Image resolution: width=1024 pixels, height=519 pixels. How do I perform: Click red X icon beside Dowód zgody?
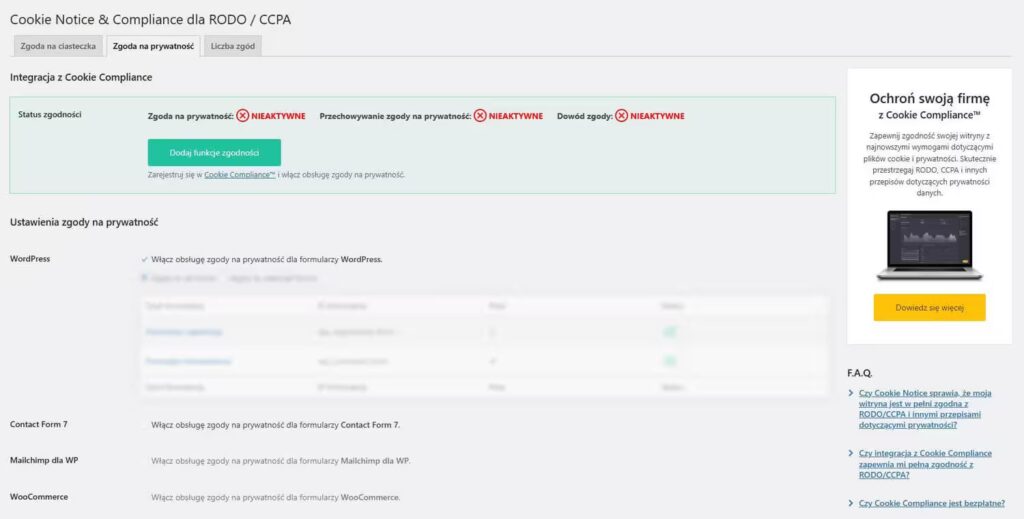click(622, 116)
